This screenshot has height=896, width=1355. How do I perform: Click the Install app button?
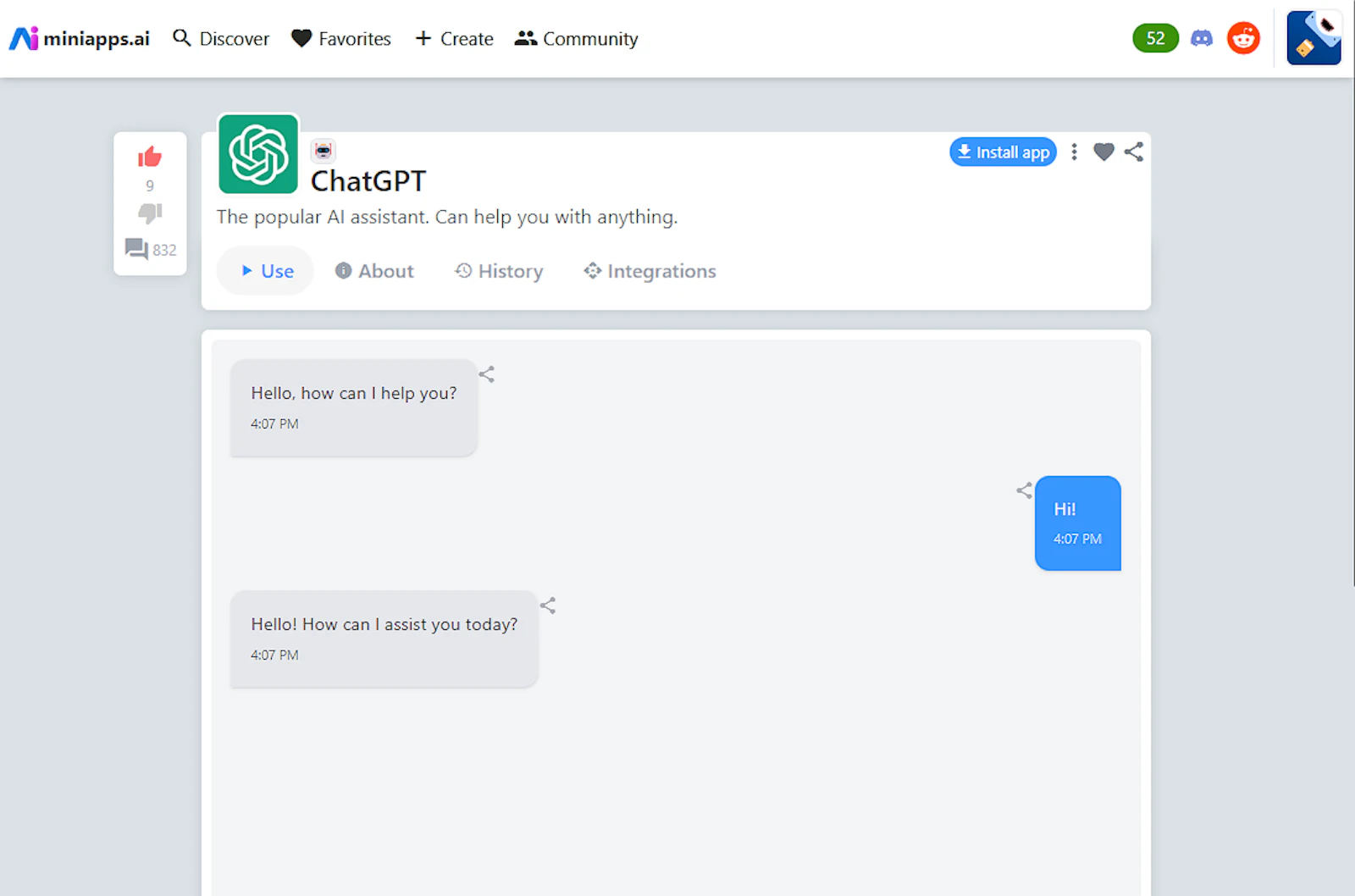pos(1003,152)
